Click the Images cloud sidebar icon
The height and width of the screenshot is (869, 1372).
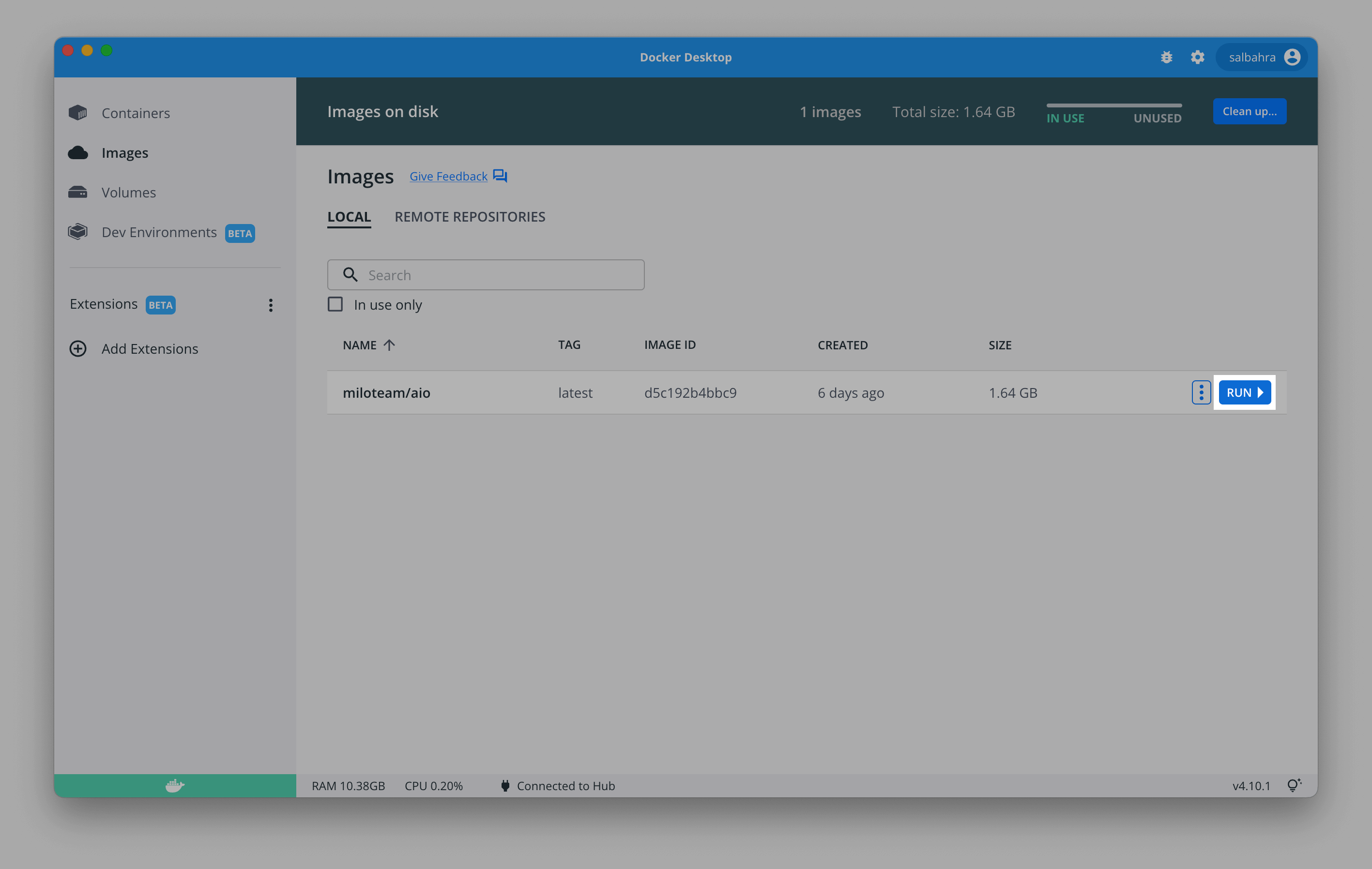click(x=78, y=152)
